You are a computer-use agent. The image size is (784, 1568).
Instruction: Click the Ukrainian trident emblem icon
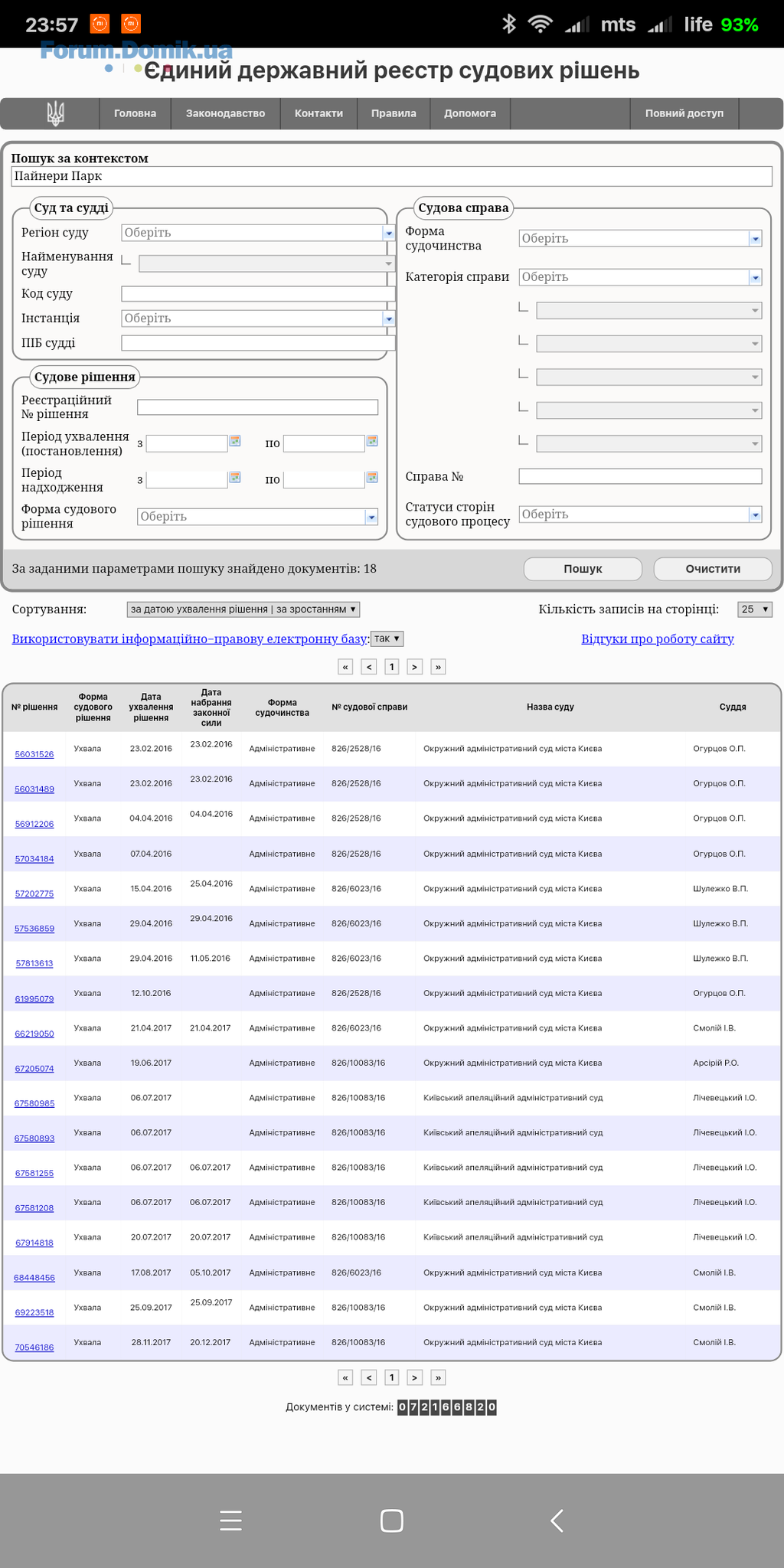(55, 113)
